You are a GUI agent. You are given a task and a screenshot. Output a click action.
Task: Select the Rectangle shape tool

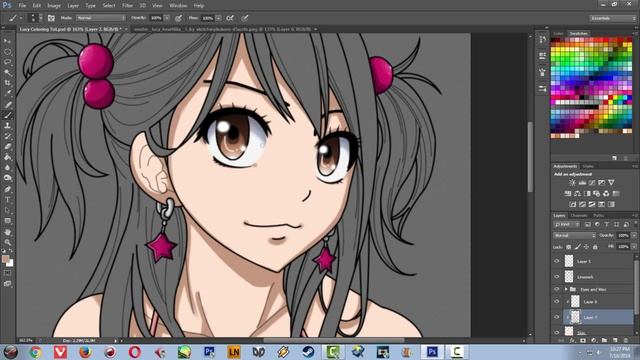(7, 221)
